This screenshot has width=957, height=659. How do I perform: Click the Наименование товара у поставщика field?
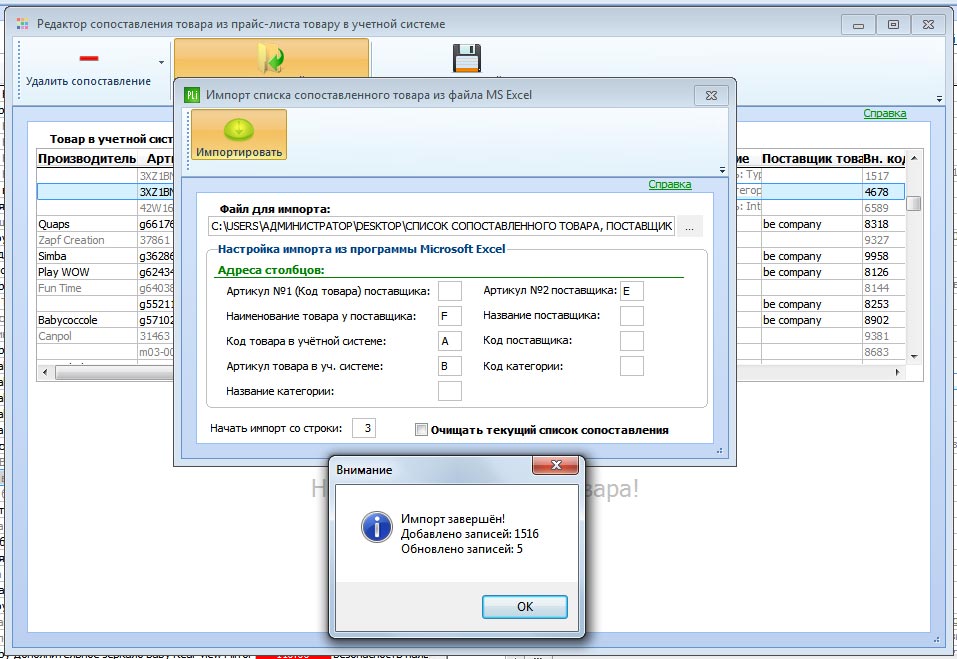pyautogui.click(x=450, y=316)
